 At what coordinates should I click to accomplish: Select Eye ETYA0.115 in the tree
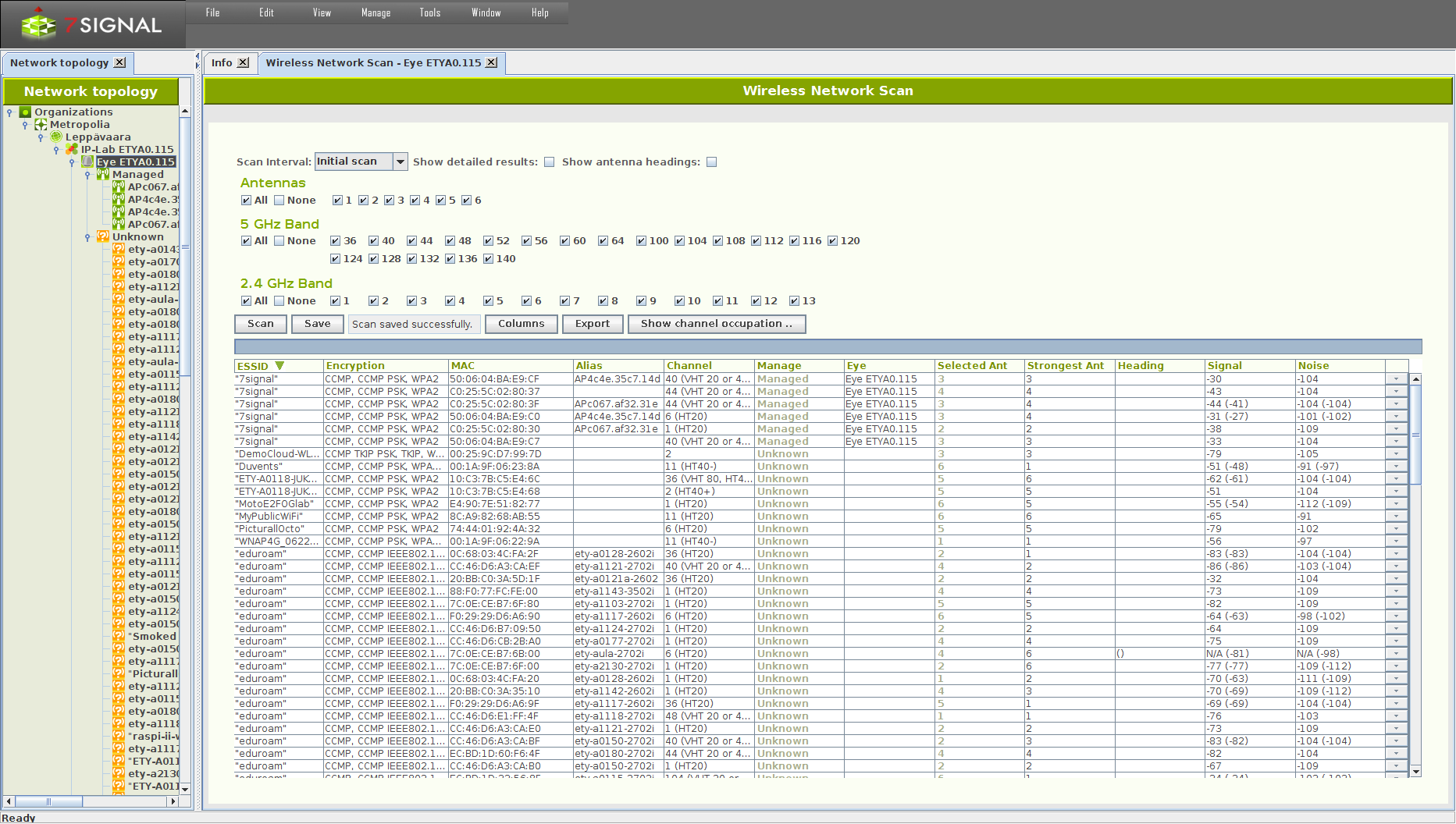[136, 162]
